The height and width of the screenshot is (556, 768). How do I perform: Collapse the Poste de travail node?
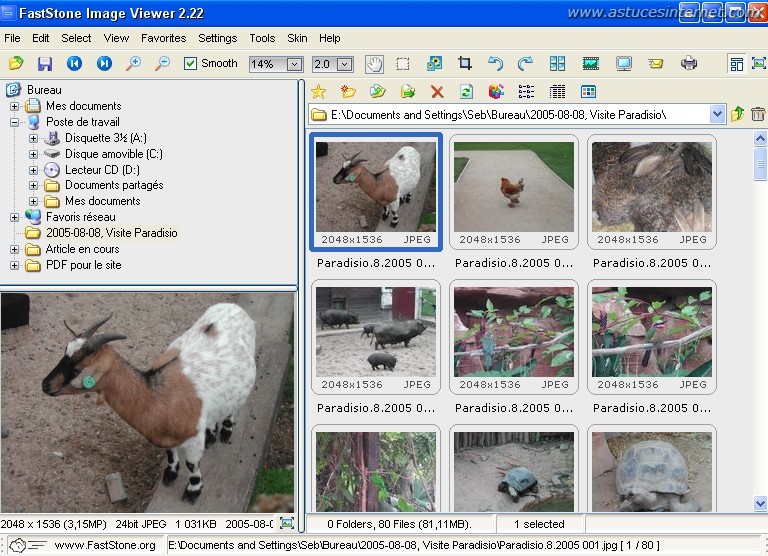[x=14, y=122]
